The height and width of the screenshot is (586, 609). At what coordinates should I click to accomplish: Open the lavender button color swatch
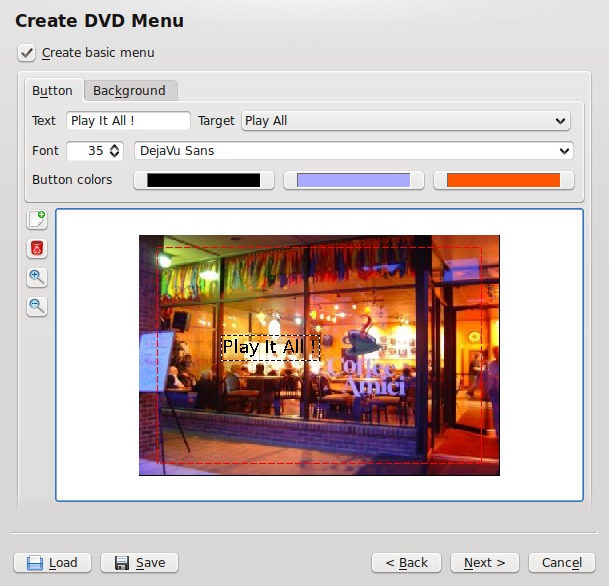[353, 180]
